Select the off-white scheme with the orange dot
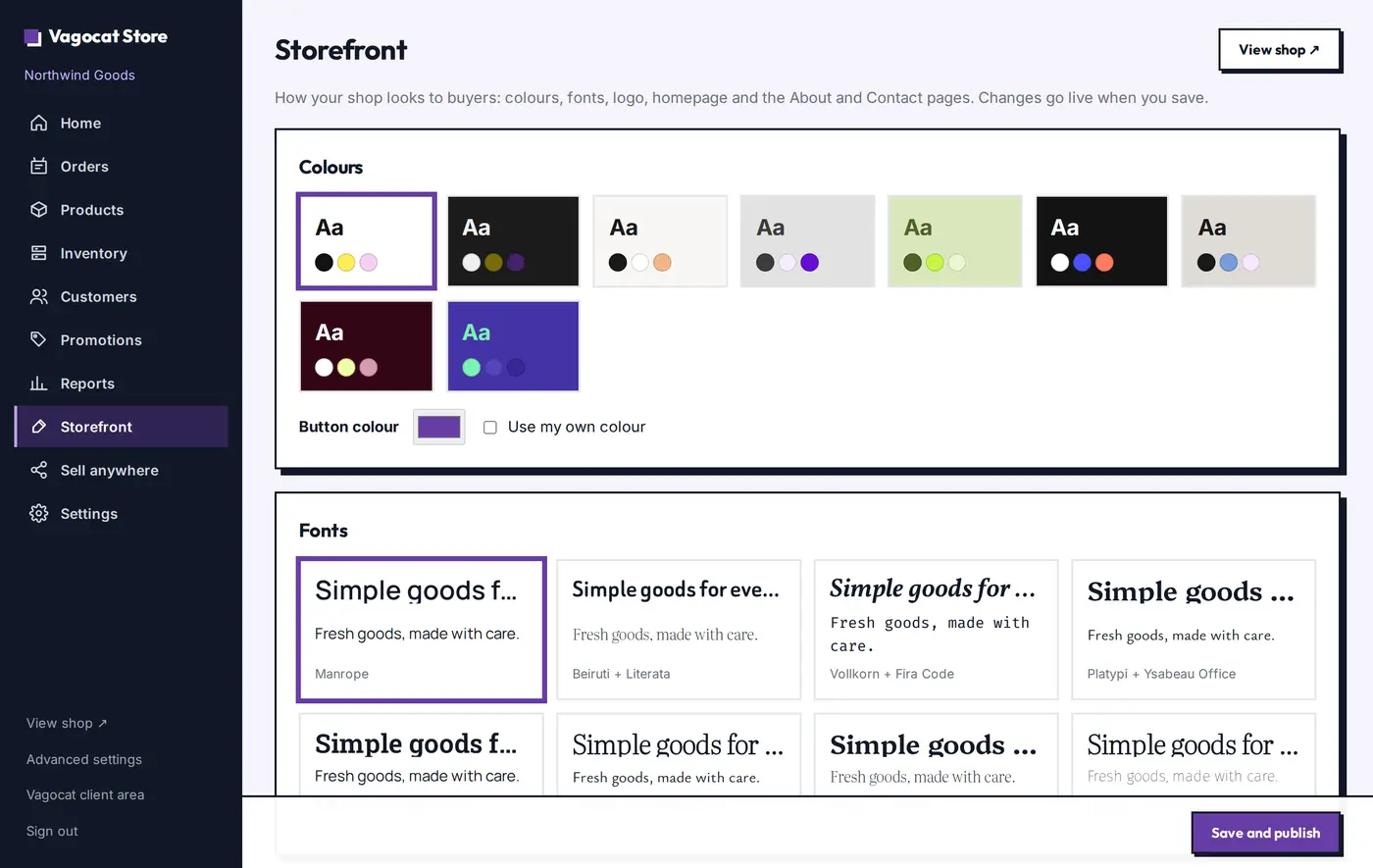 click(x=660, y=241)
